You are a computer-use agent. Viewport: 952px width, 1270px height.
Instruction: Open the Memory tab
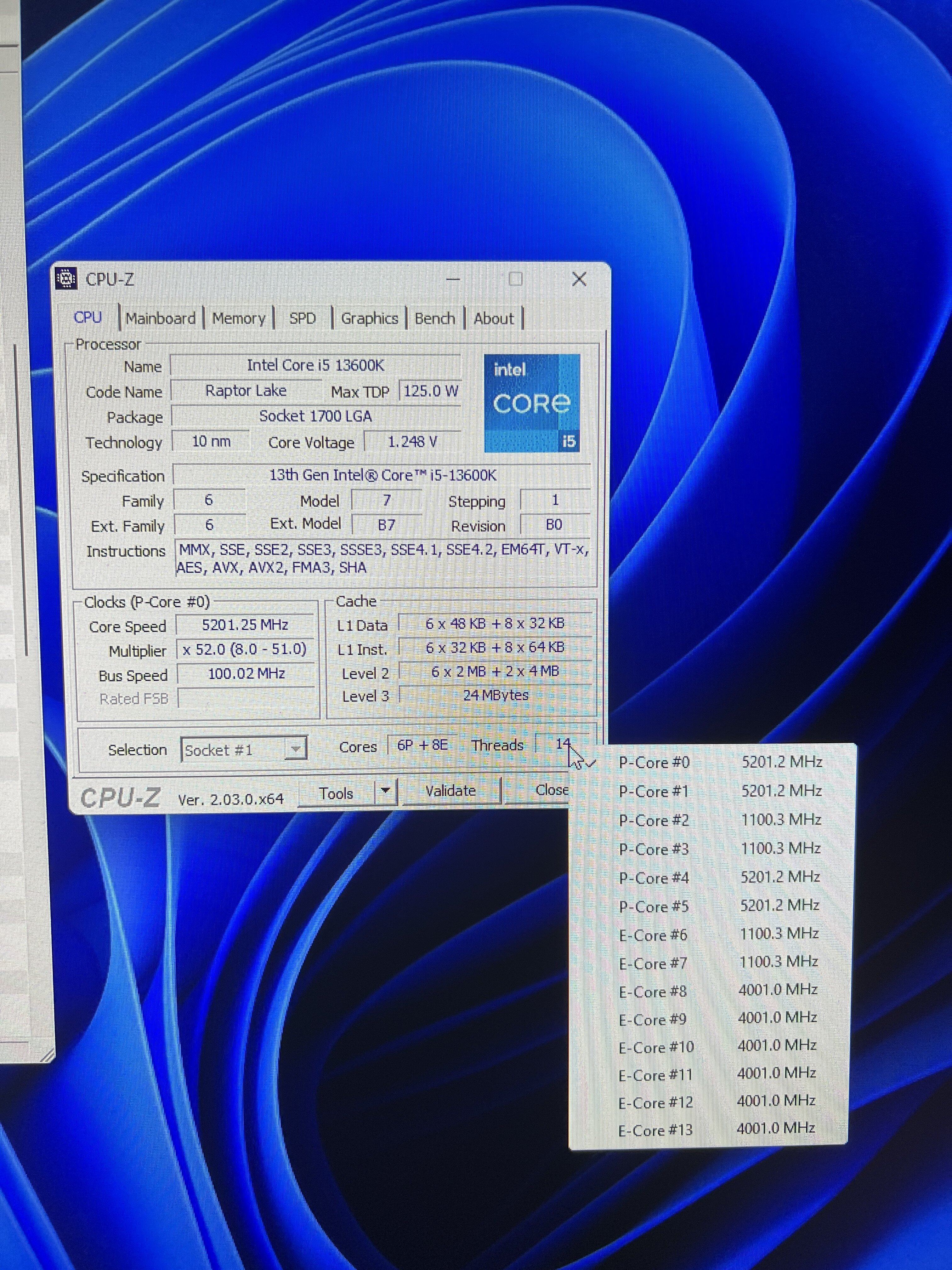tap(239, 318)
